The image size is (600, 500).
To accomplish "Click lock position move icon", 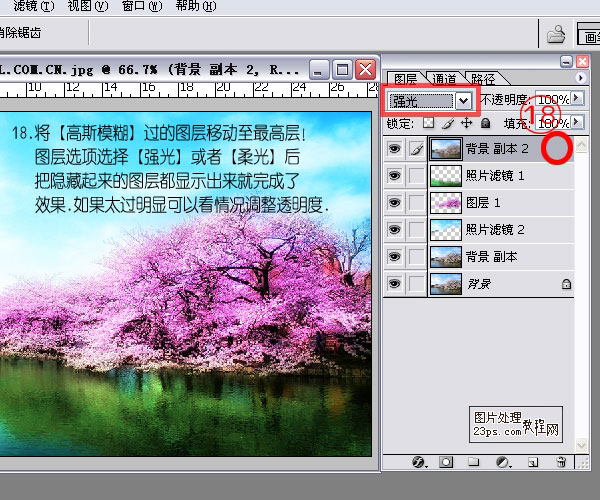I will 466,123.
